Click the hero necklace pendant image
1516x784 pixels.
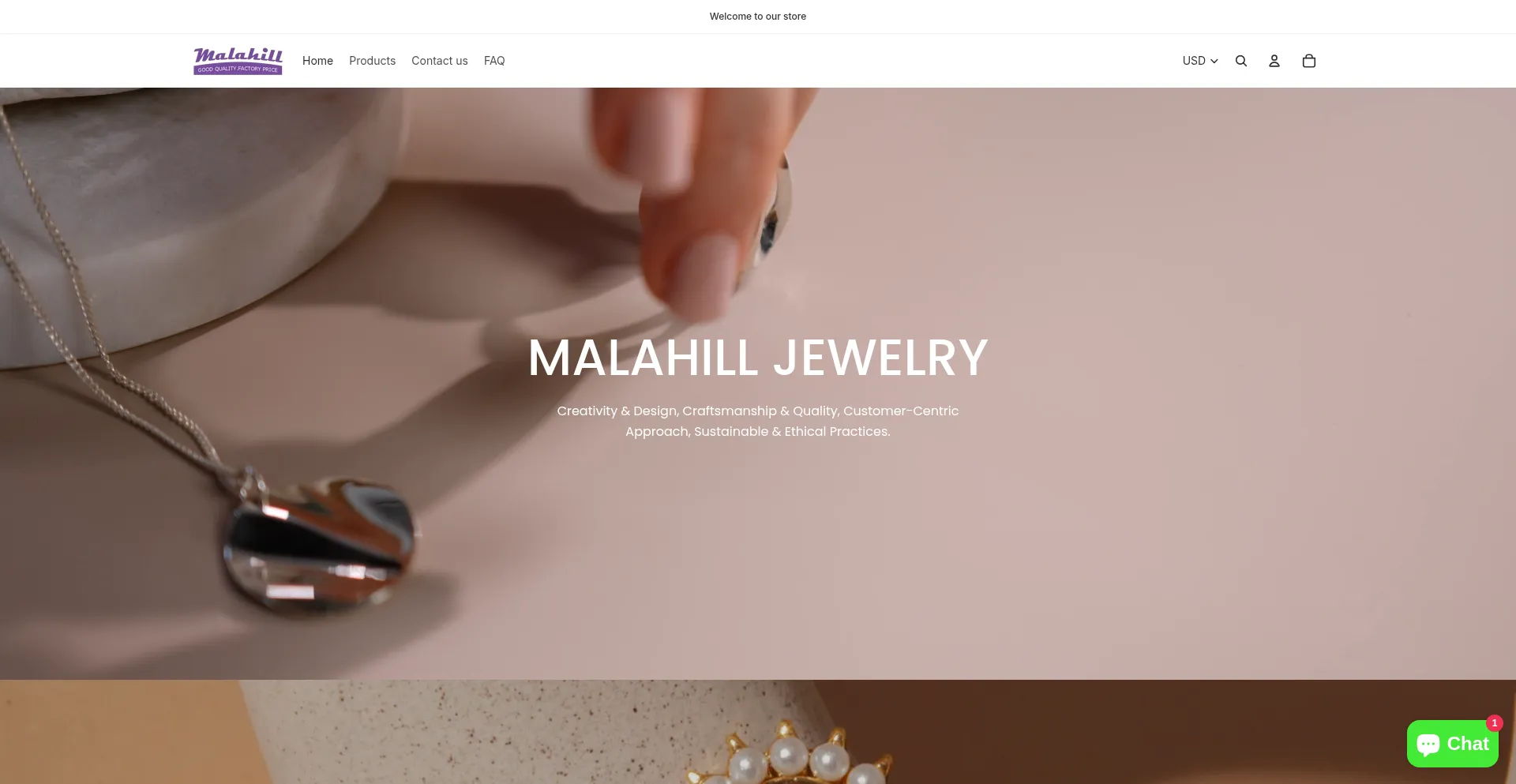320,541
